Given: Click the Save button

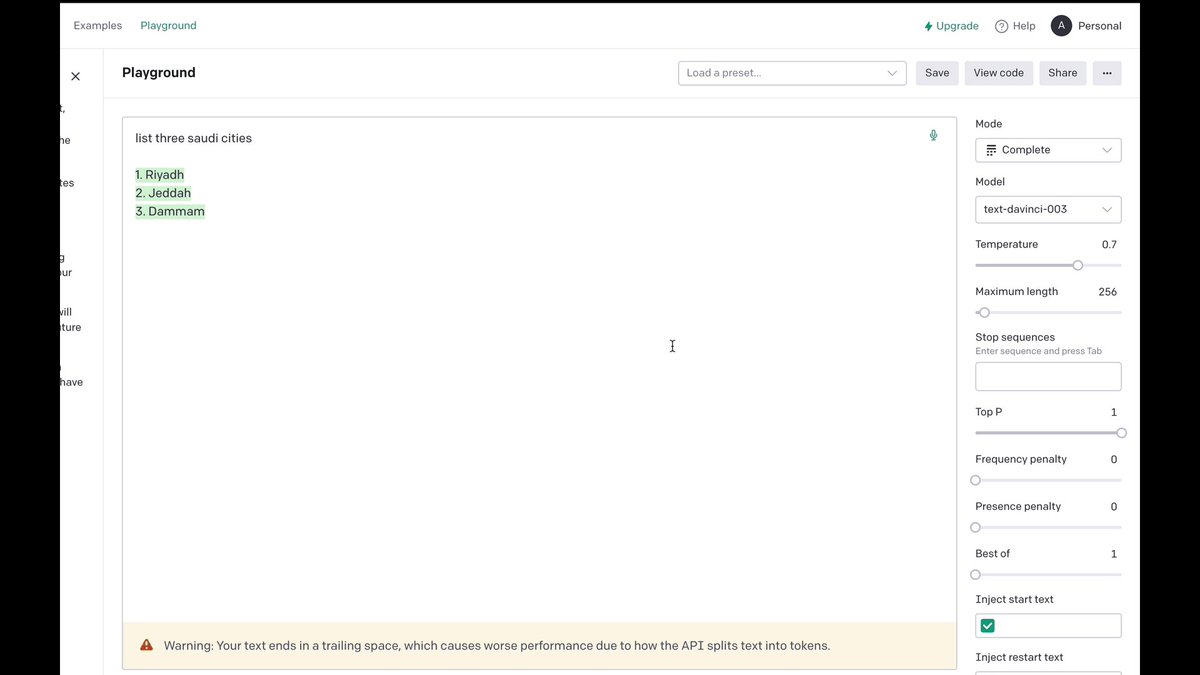Looking at the screenshot, I should (x=937, y=73).
